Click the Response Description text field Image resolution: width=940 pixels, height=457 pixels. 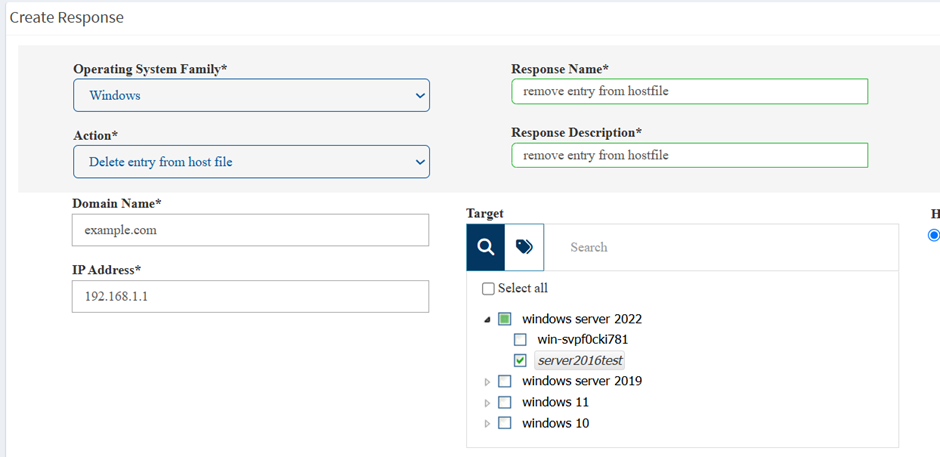689,155
